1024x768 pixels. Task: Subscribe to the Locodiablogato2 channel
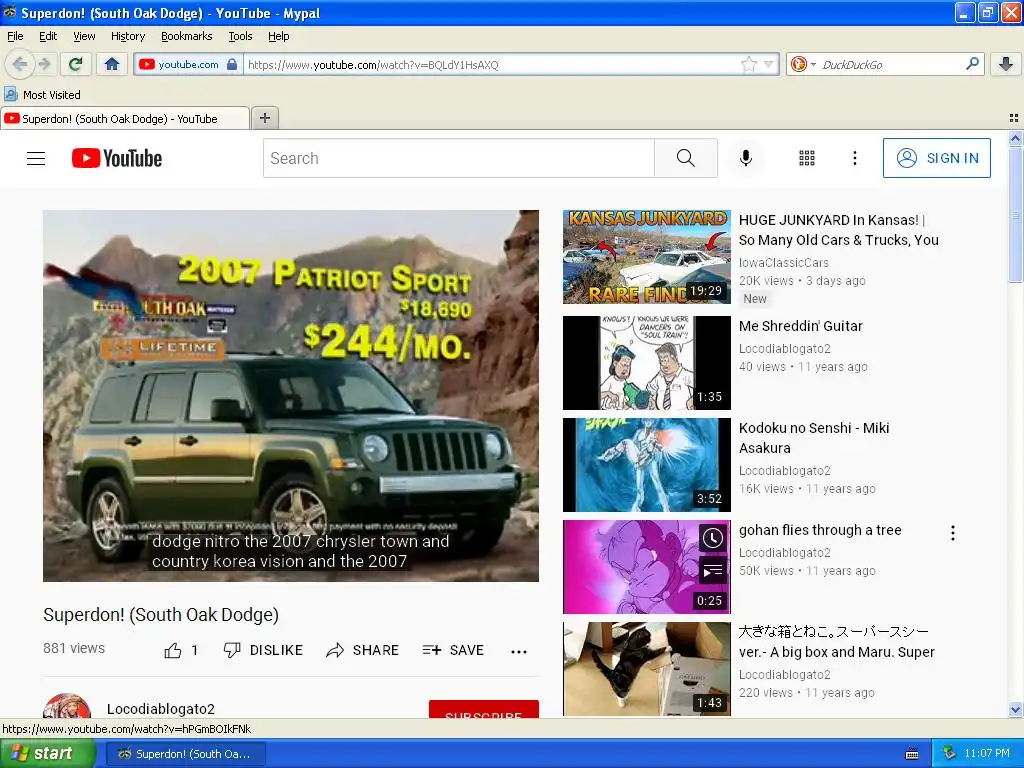pos(483,710)
